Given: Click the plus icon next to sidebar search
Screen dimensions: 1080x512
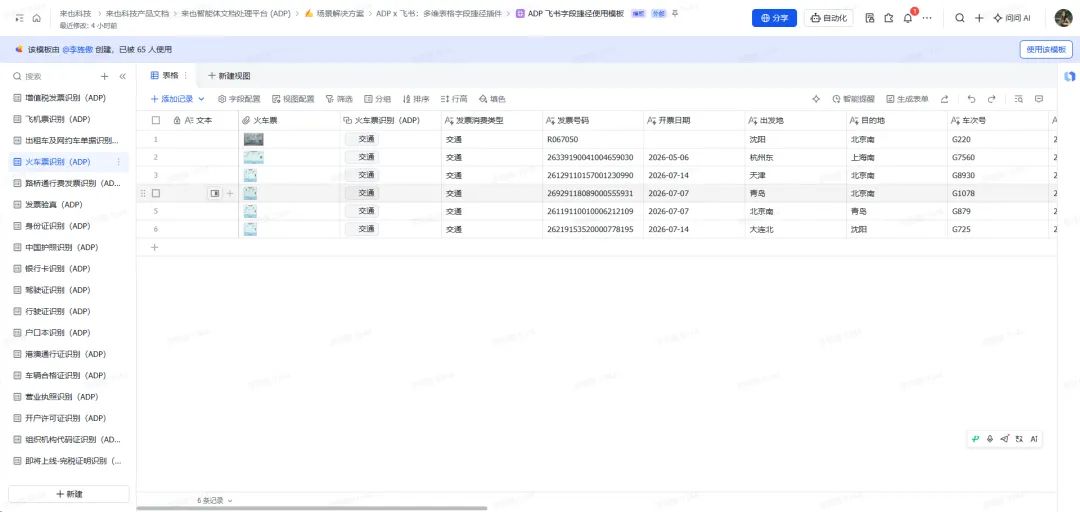Looking at the screenshot, I should pos(105,76).
